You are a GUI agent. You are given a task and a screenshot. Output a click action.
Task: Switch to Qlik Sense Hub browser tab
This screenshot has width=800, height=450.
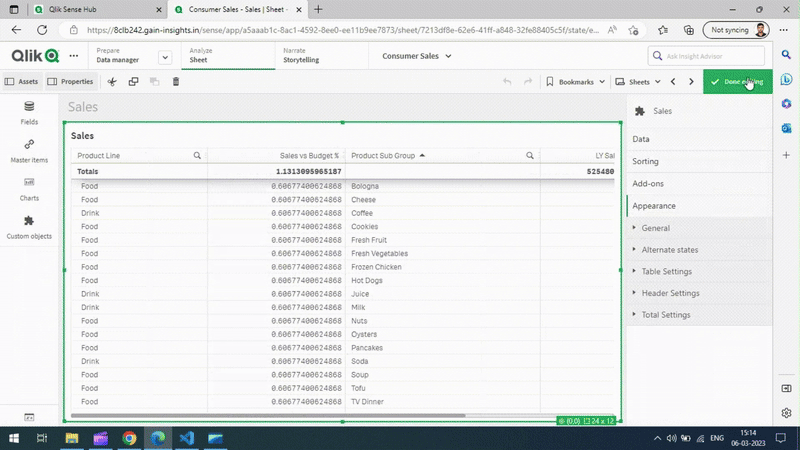[x=97, y=10]
